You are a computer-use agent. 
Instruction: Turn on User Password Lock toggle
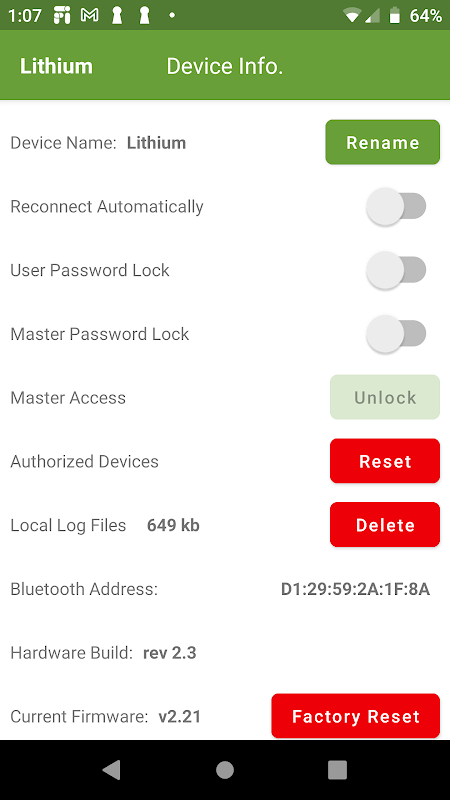(x=396, y=270)
